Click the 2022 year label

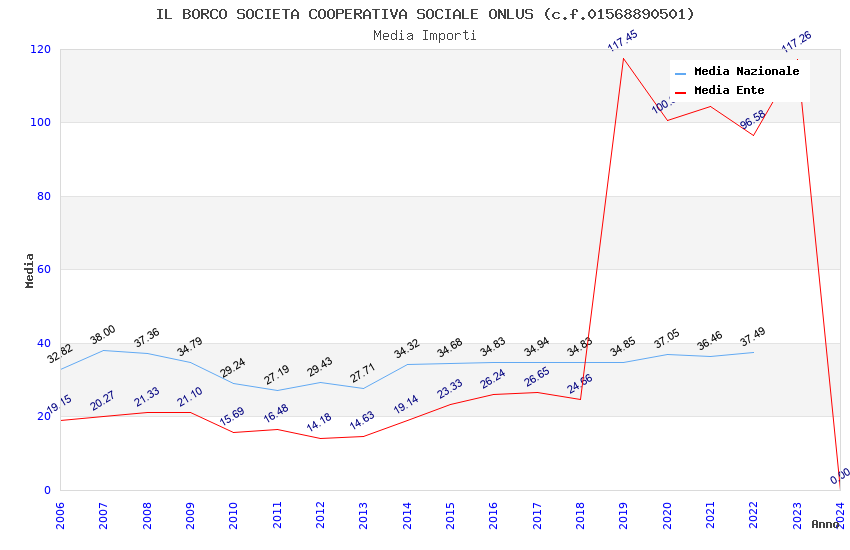[x=754, y=515]
